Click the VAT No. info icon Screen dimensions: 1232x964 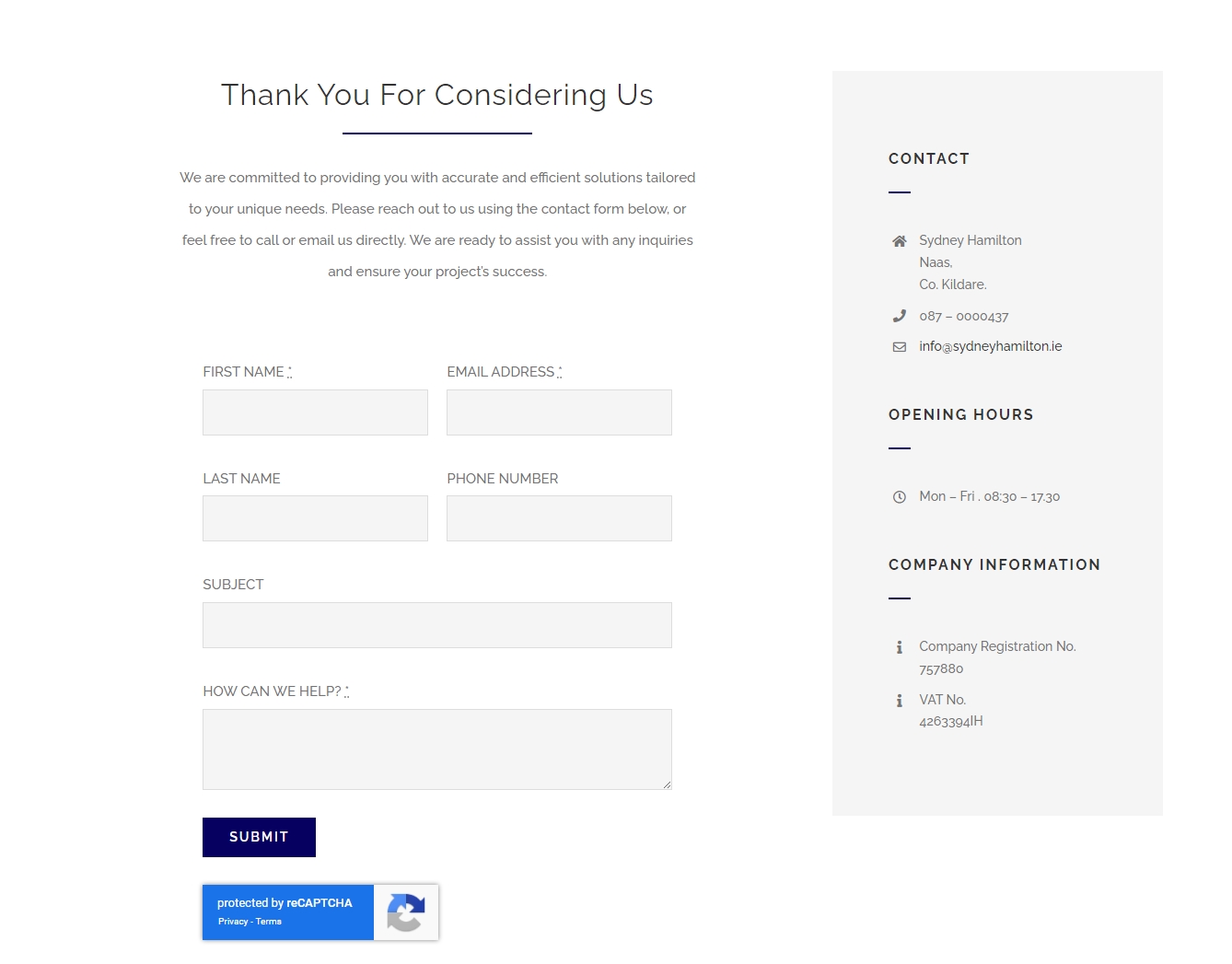pos(900,701)
